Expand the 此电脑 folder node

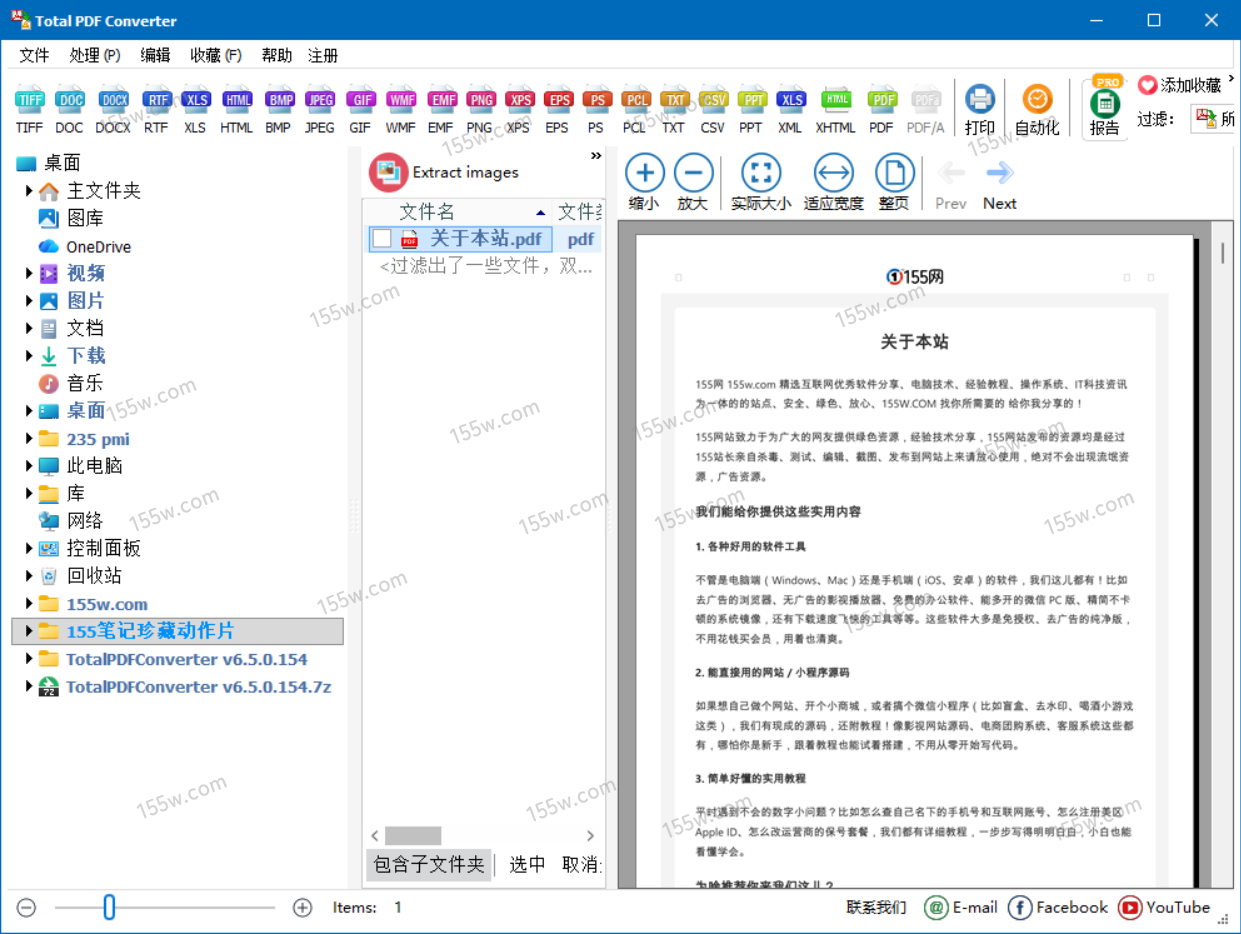30,466
